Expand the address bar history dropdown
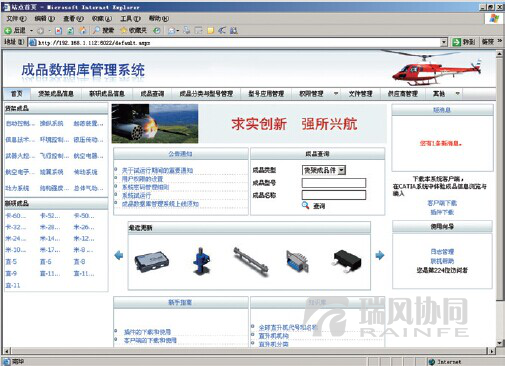 click(x=444, y=42)
